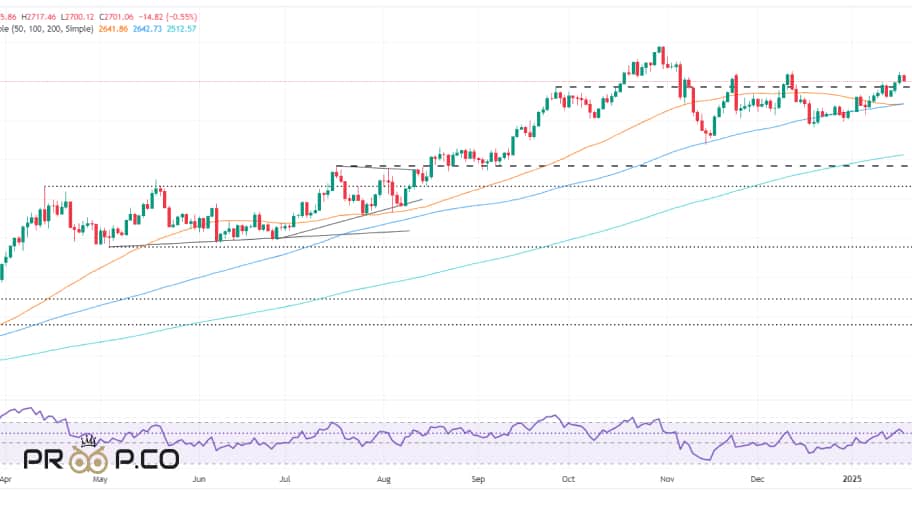Click the Dec label on time axis
This screenshot has height=513, width=912.
[x=757, y=480]
